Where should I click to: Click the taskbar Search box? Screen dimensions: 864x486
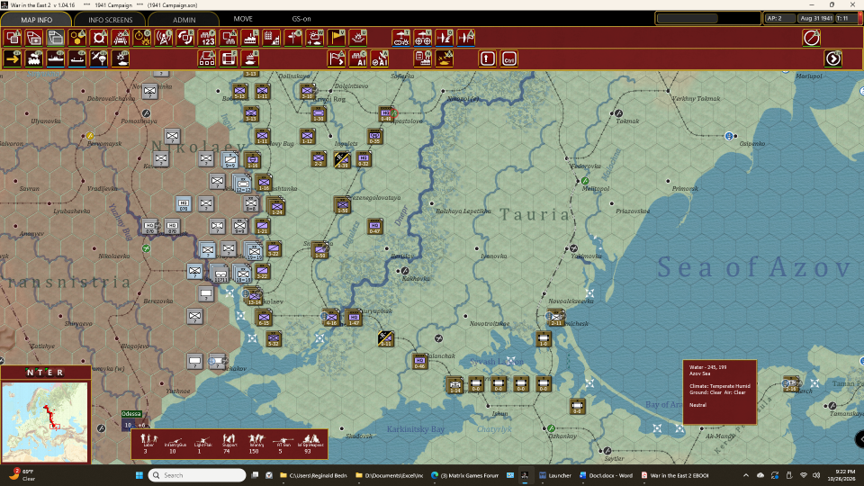pyautogui.click(x=197, y=475)
